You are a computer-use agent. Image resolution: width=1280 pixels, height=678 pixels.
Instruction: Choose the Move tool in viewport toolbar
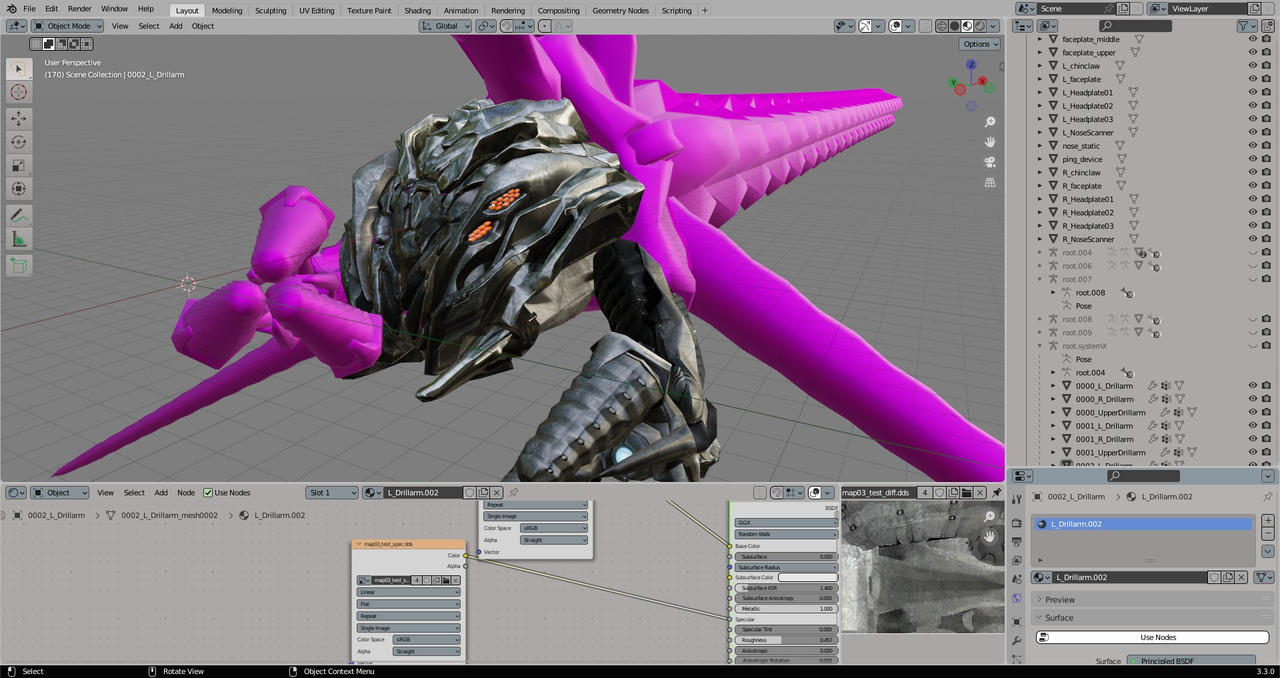[19, 118]
